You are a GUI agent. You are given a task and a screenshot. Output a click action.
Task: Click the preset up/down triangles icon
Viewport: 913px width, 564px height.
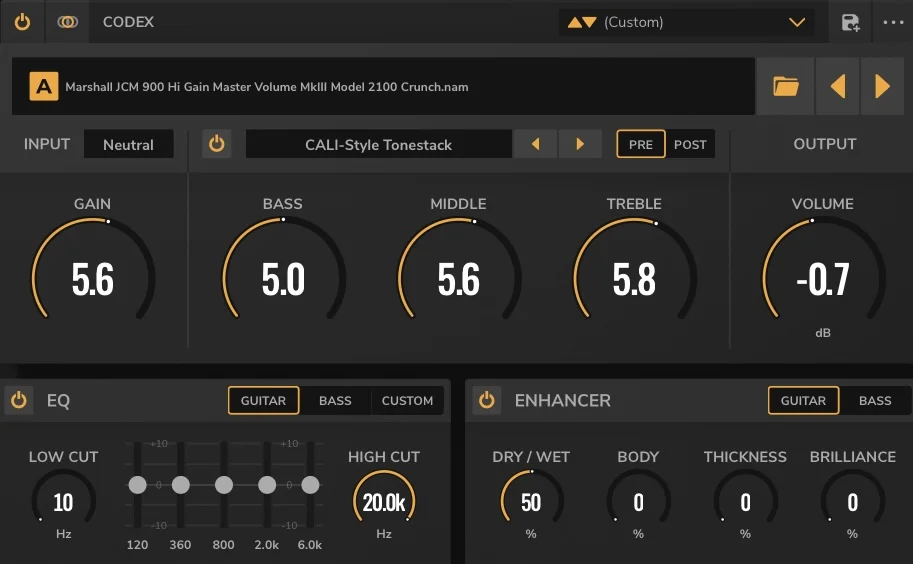pos(582,22)
